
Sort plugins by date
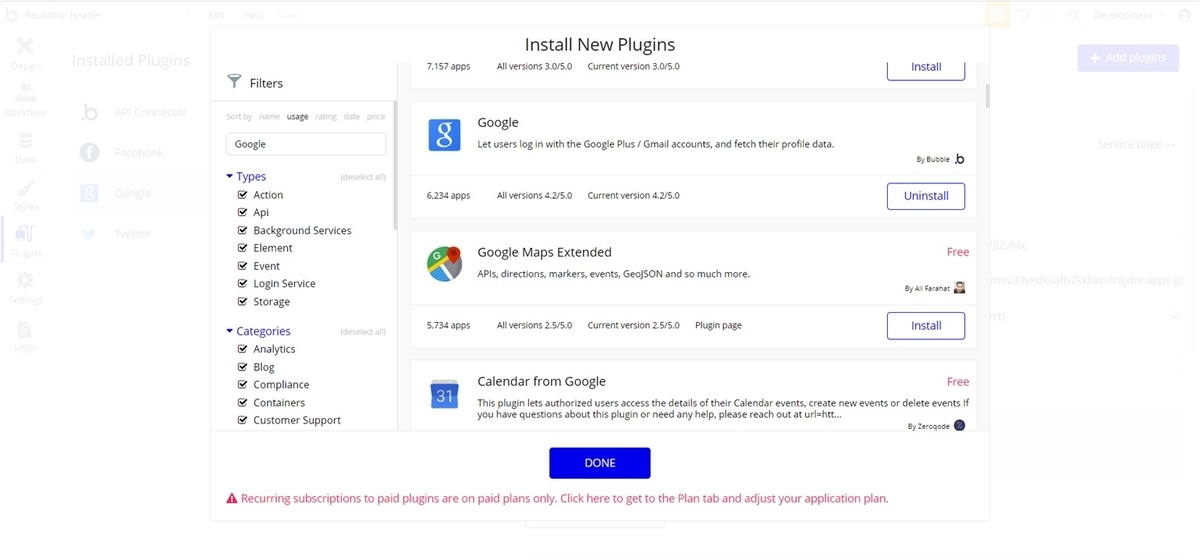(x=352, y=117)
